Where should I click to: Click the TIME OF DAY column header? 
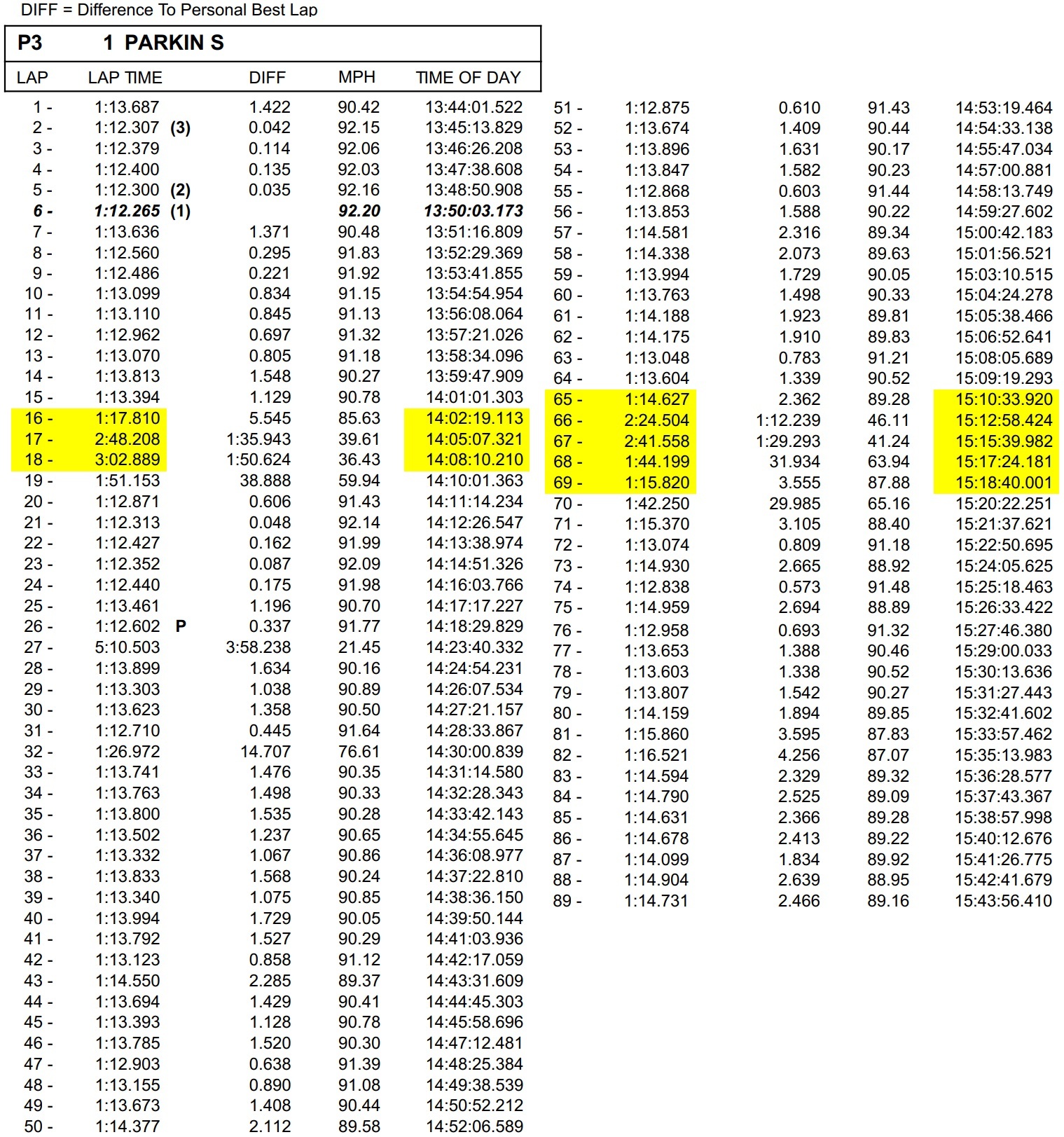tap(468, 78)
